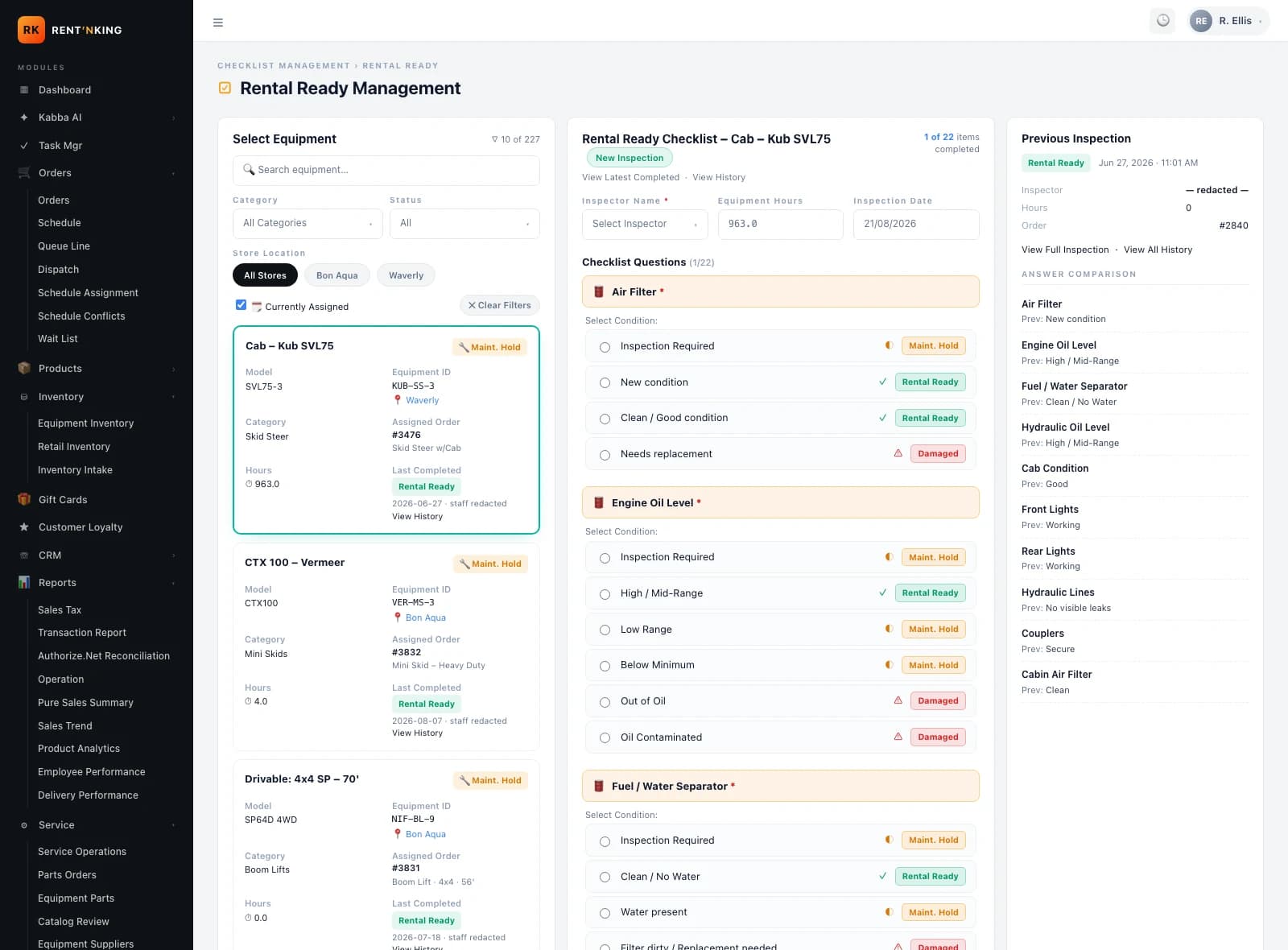Viewport: 1288px width, 950px height.
Task: Open the Select Inspector dropdown
Action: (x=645, y=225)
